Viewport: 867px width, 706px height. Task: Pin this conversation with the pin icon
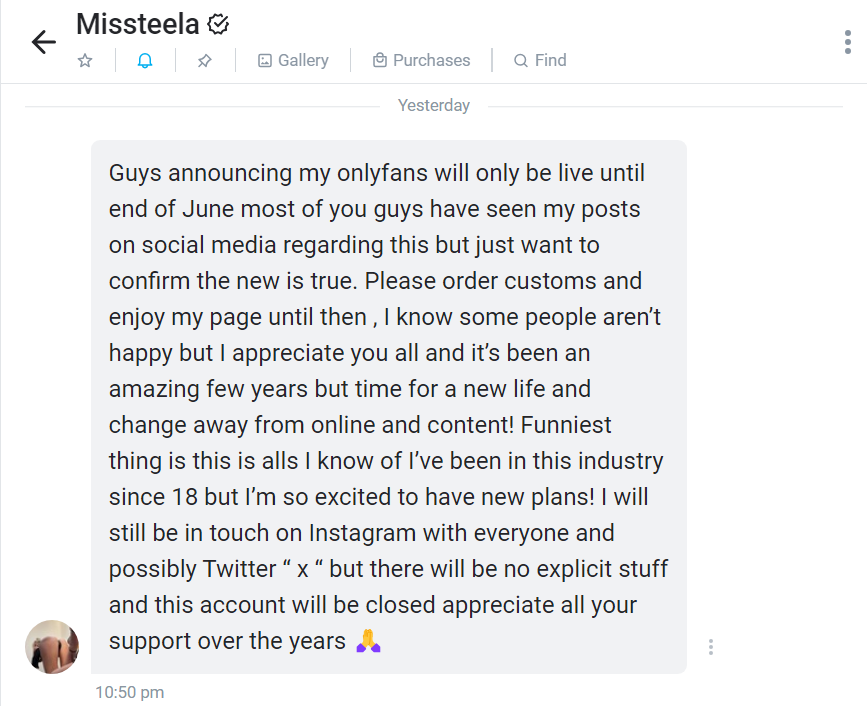pos(204,61)
